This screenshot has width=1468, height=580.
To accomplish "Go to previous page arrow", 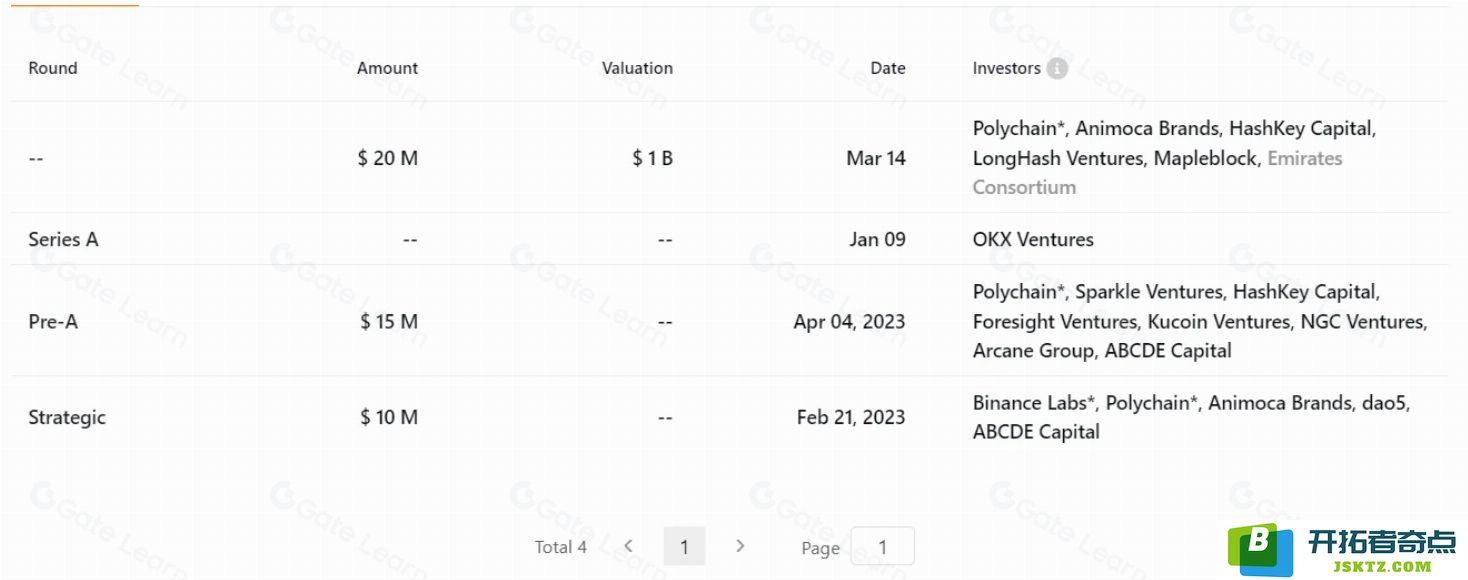I will point(629,546).
